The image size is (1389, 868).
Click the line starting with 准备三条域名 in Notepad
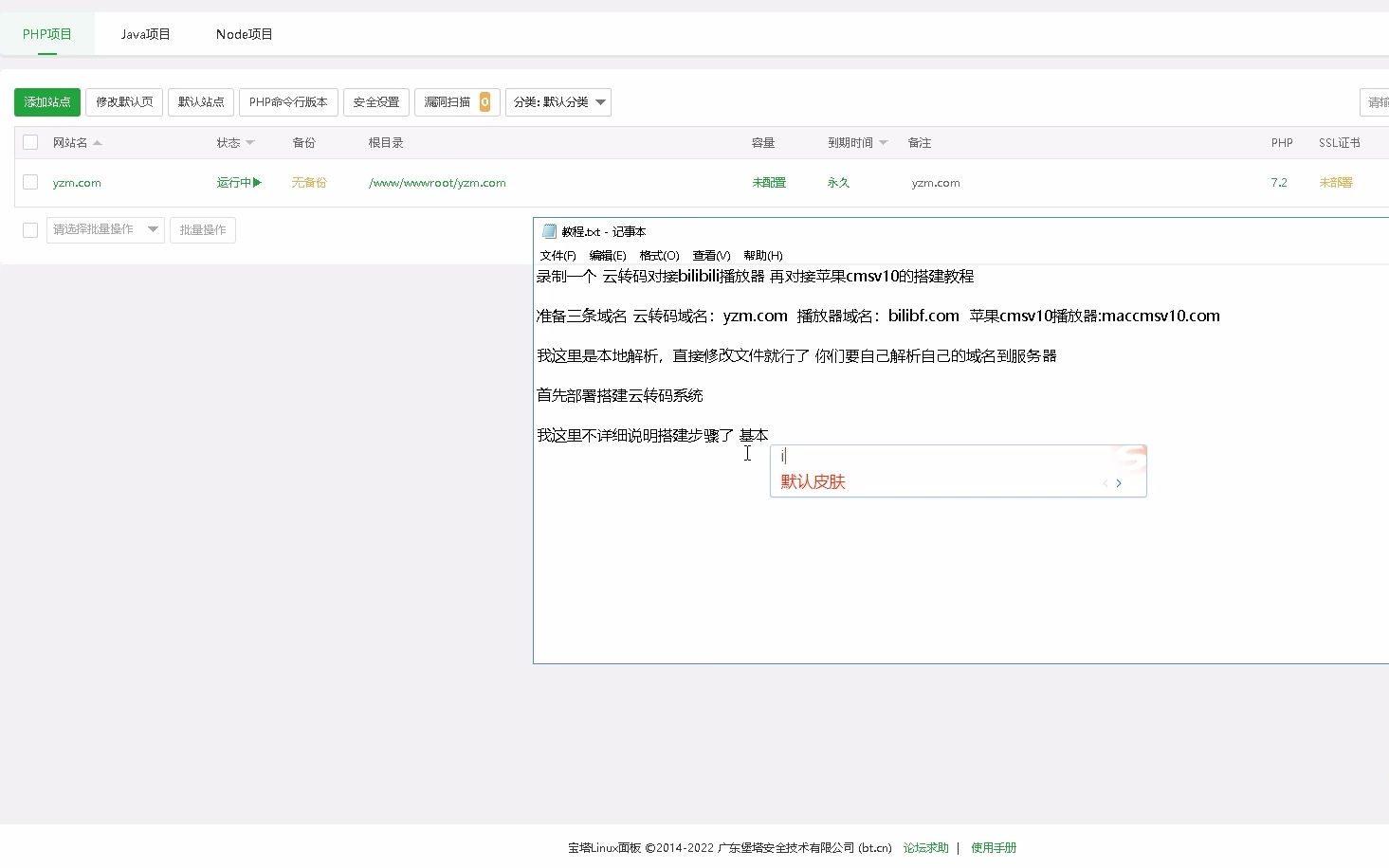tap(878, 316)
